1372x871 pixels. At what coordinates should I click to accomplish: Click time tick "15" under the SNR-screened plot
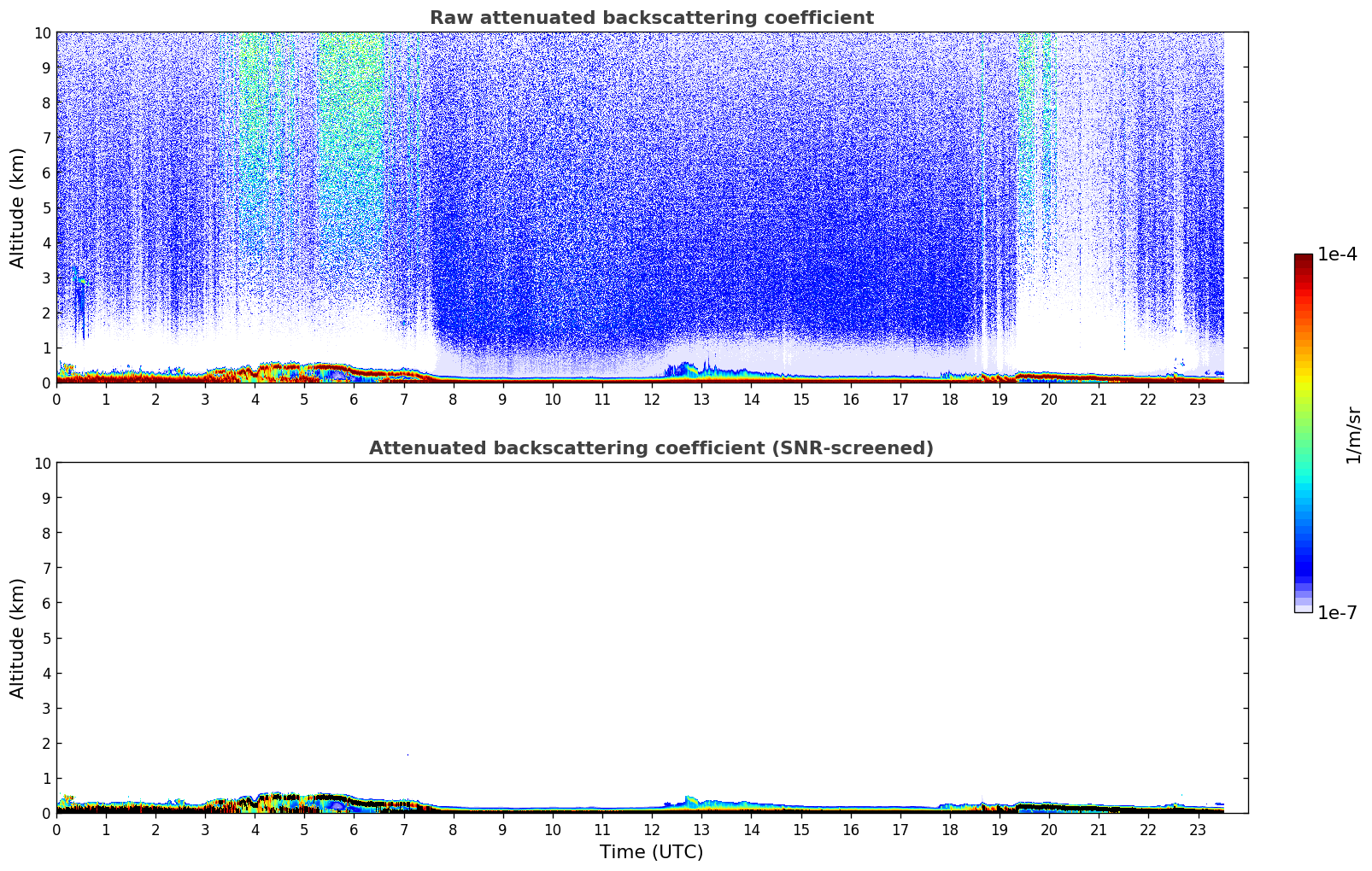pyautogui.click(x=800, y=830)
